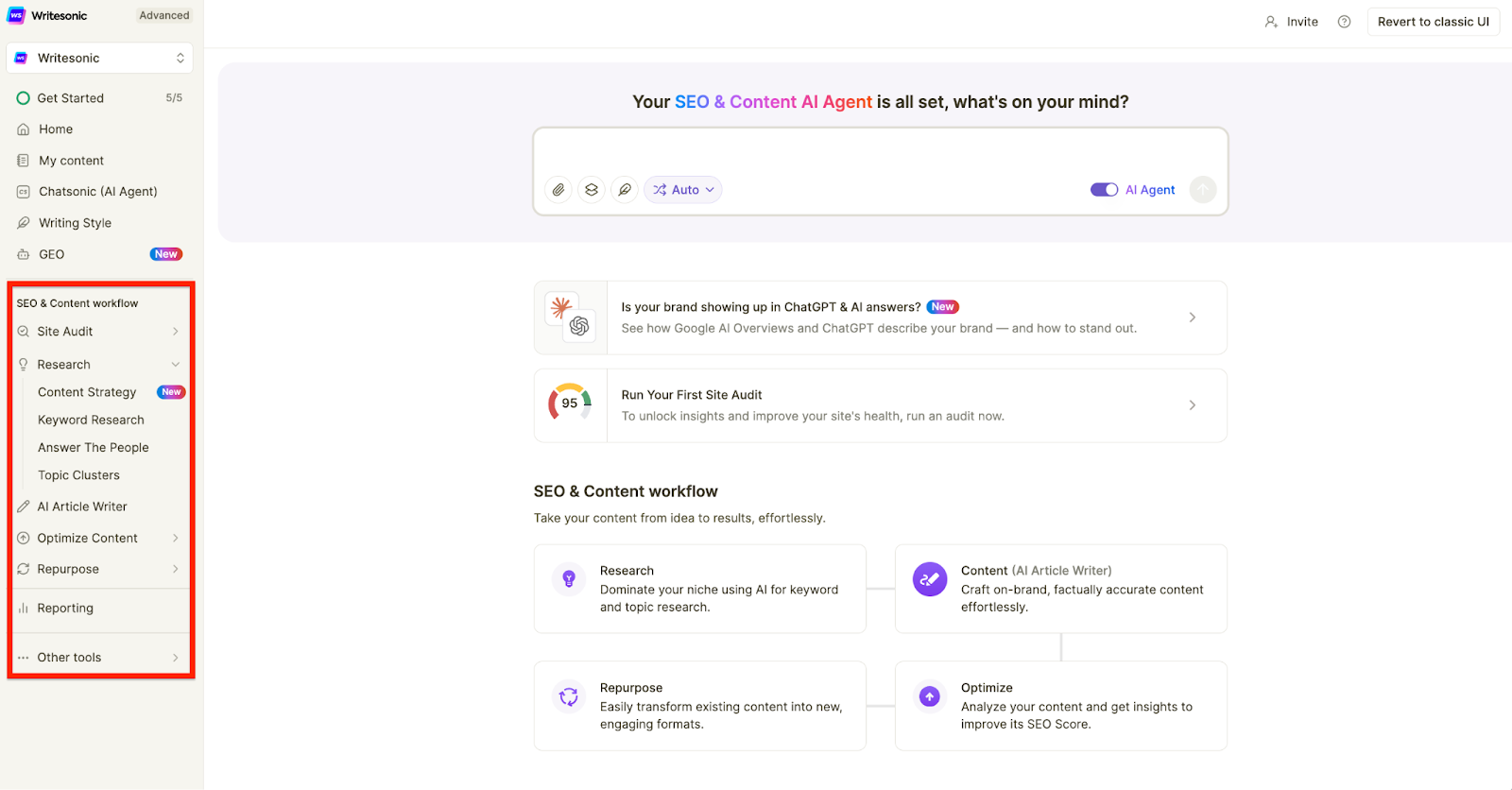Open Topic Clusters in sidebar
1512x790 pixels.
click(78, 475)
